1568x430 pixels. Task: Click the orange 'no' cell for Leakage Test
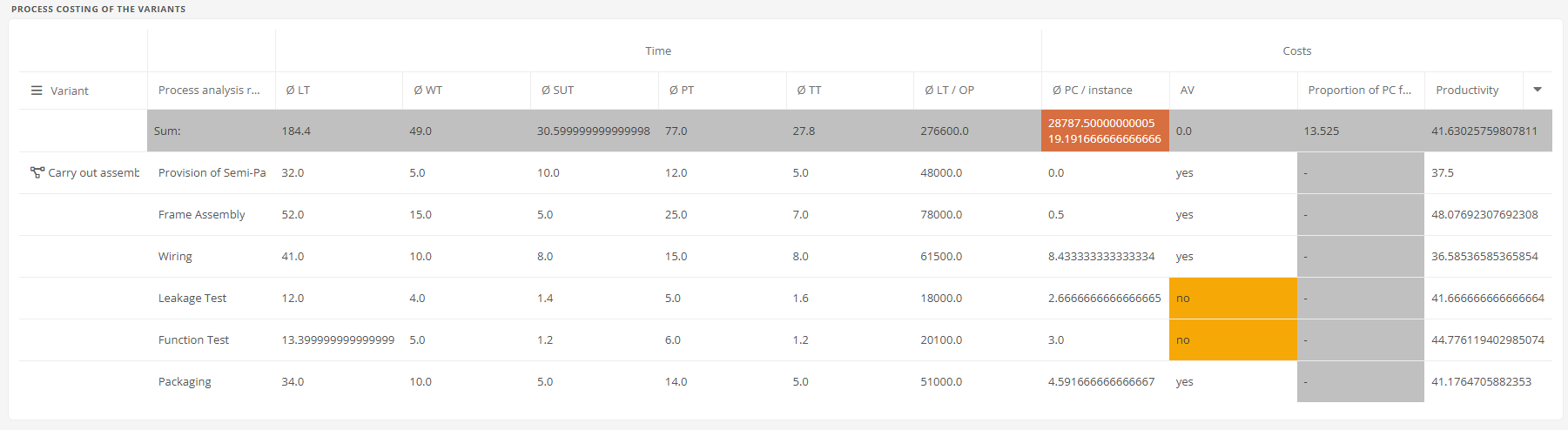[x=1233, y=299]
